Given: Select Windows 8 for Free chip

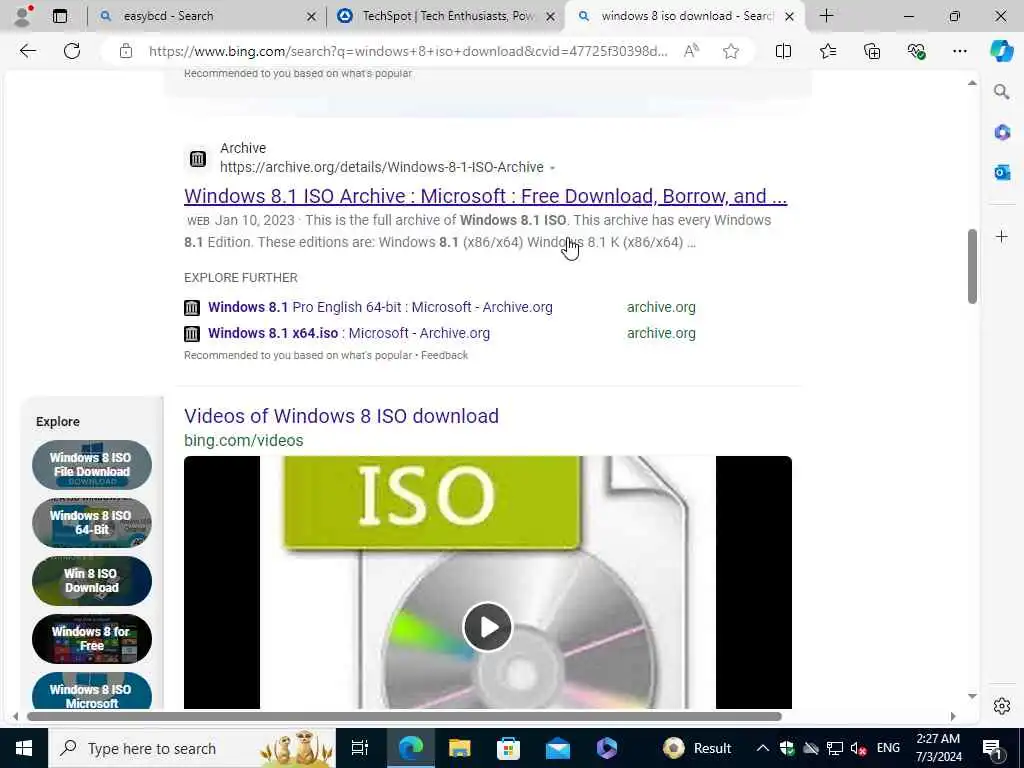Looking at the screenshot, I should point(91,639).
